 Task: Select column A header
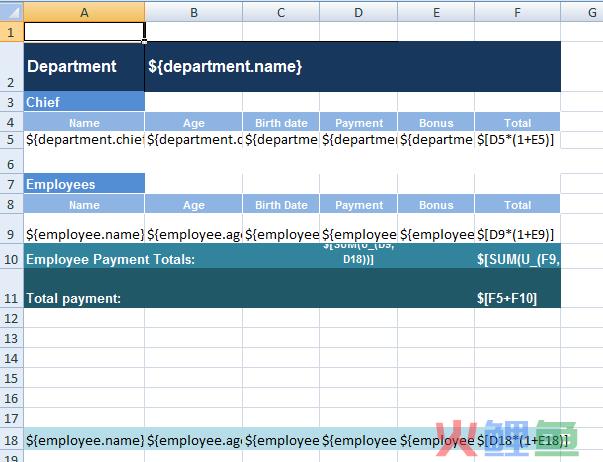pos(84,12)
